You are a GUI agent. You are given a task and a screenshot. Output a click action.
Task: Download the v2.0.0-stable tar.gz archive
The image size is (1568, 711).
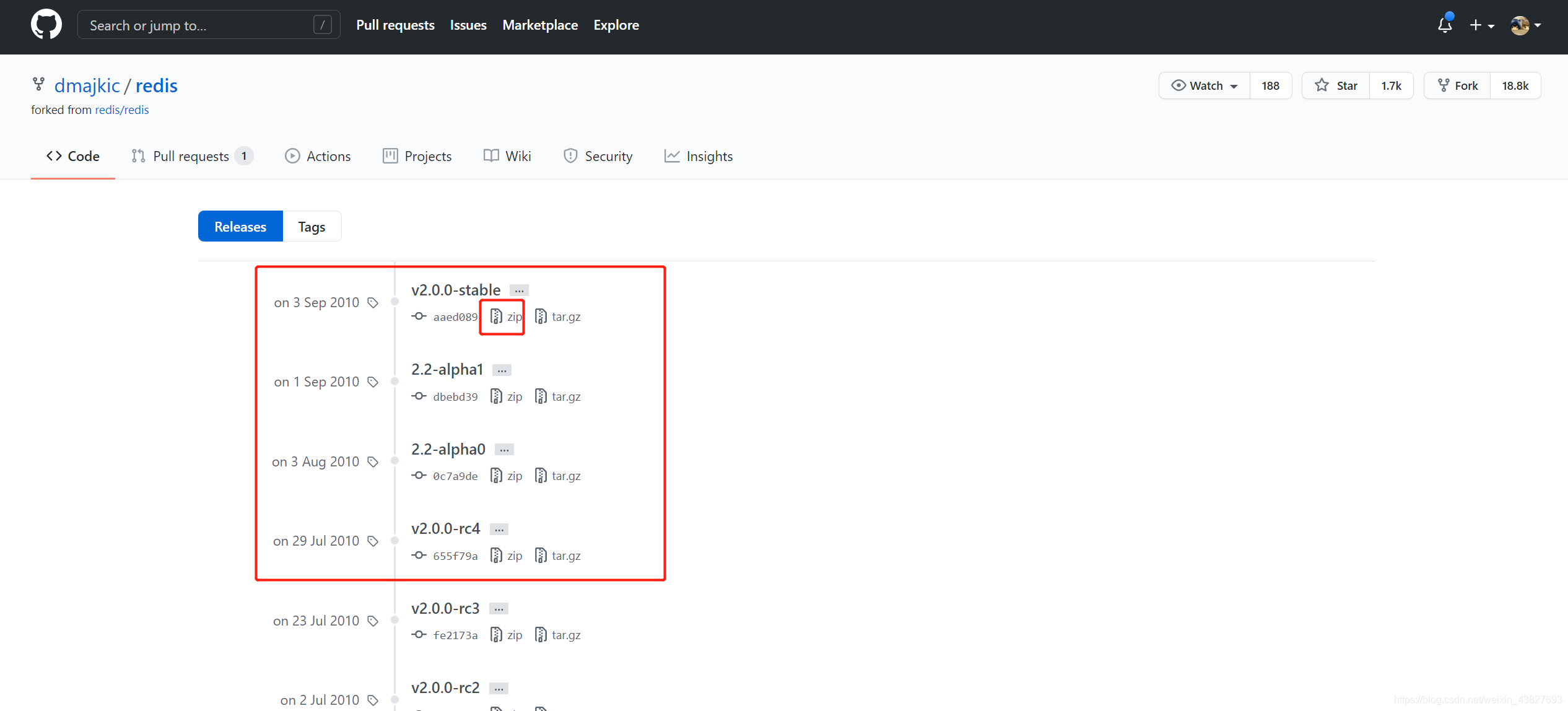tap(558, 316)
